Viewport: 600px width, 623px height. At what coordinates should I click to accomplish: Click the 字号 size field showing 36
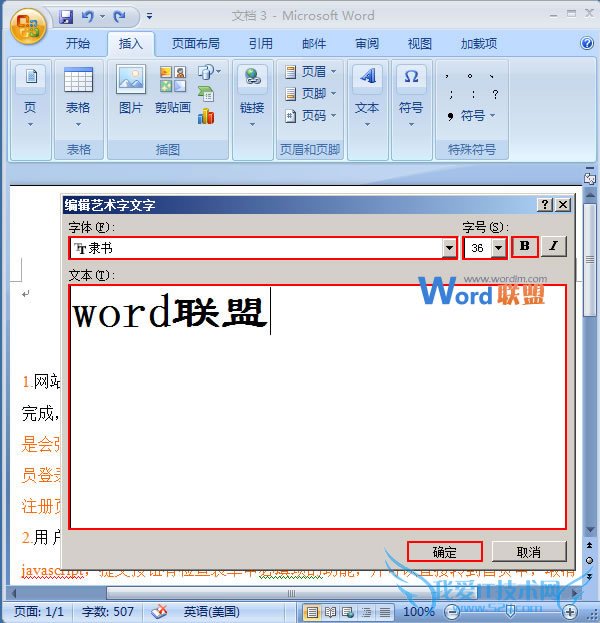click(x=478, y=248)
